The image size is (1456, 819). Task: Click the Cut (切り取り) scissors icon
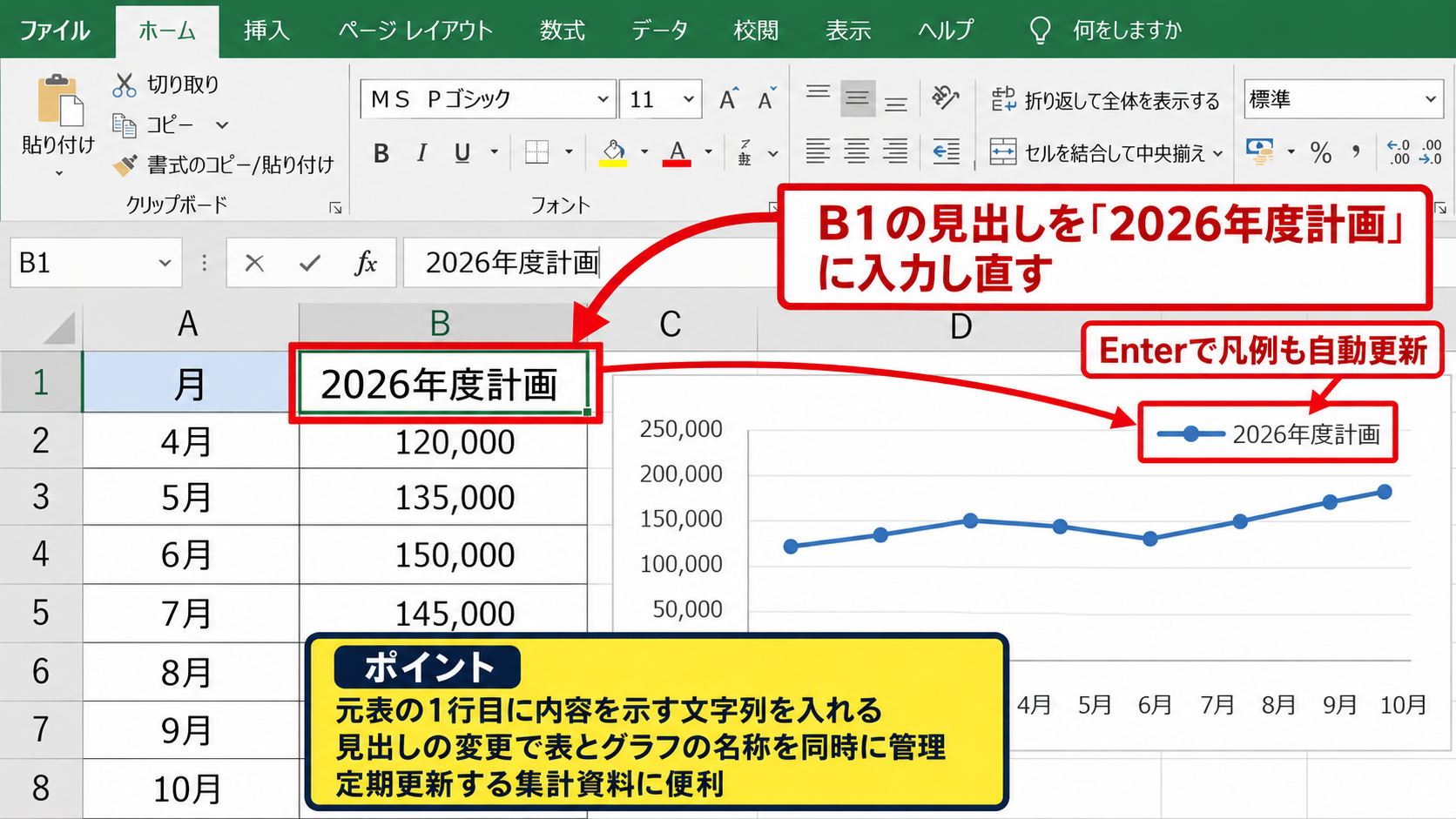click(x=125, y=84)
